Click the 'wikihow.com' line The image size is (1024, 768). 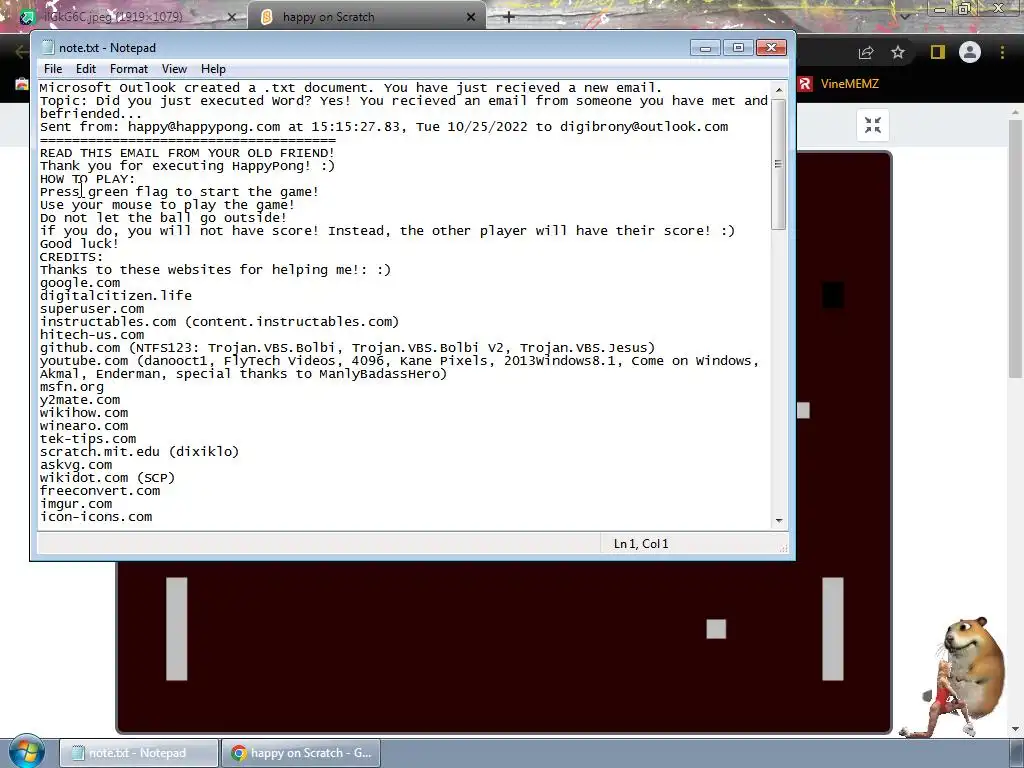click(x=84, y=413)
